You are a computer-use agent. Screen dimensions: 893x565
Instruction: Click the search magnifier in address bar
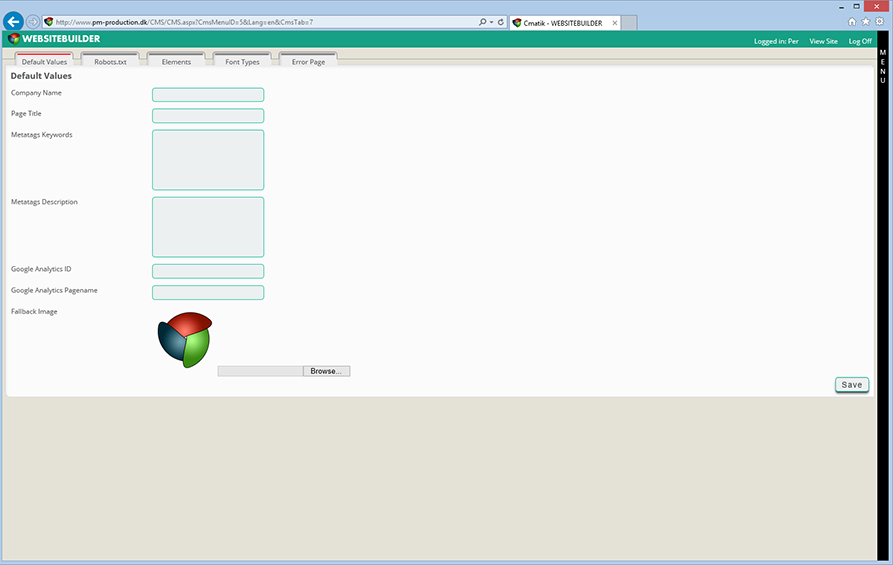point(482,21)
